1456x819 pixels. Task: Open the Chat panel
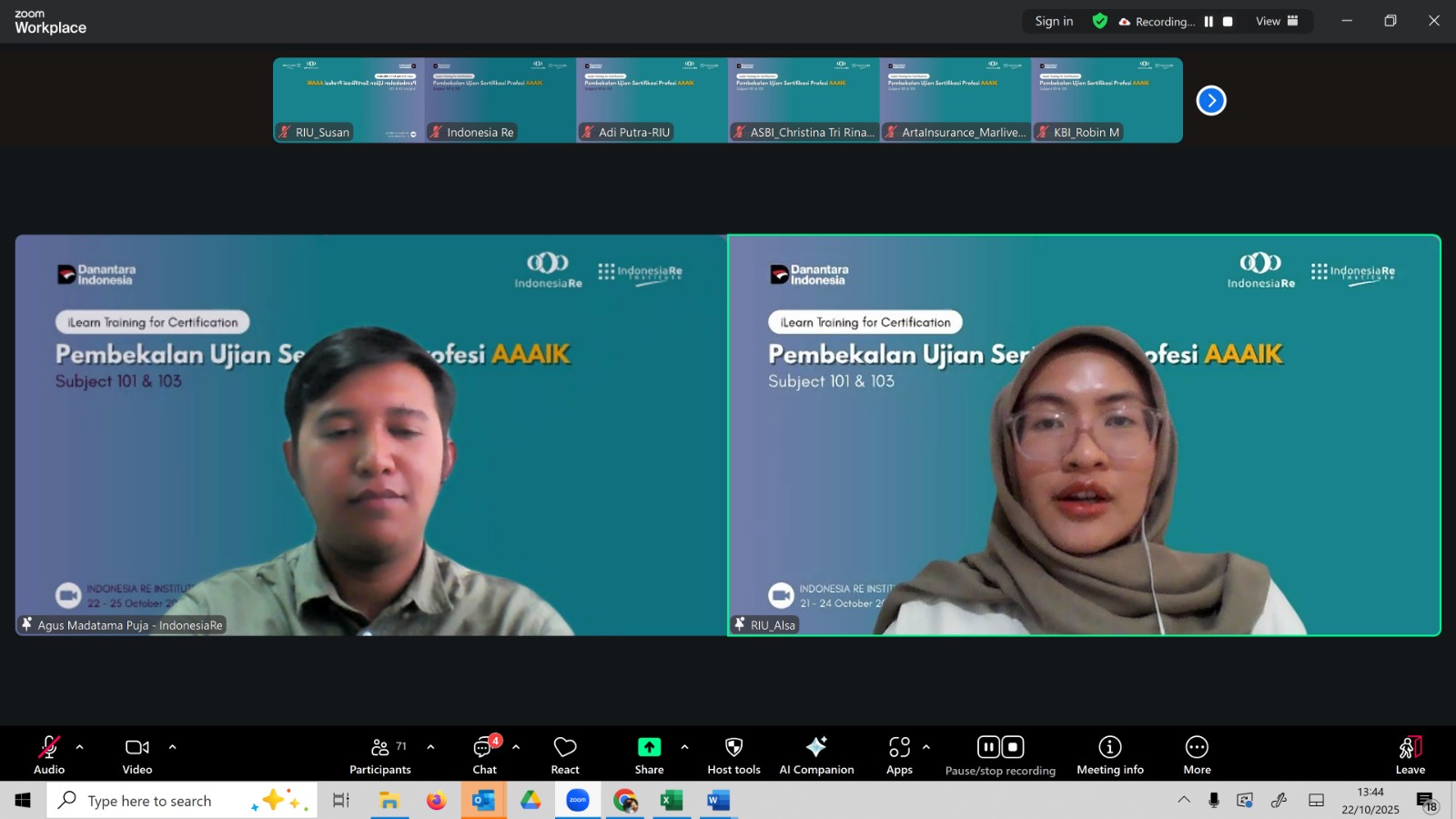(484, 755)
